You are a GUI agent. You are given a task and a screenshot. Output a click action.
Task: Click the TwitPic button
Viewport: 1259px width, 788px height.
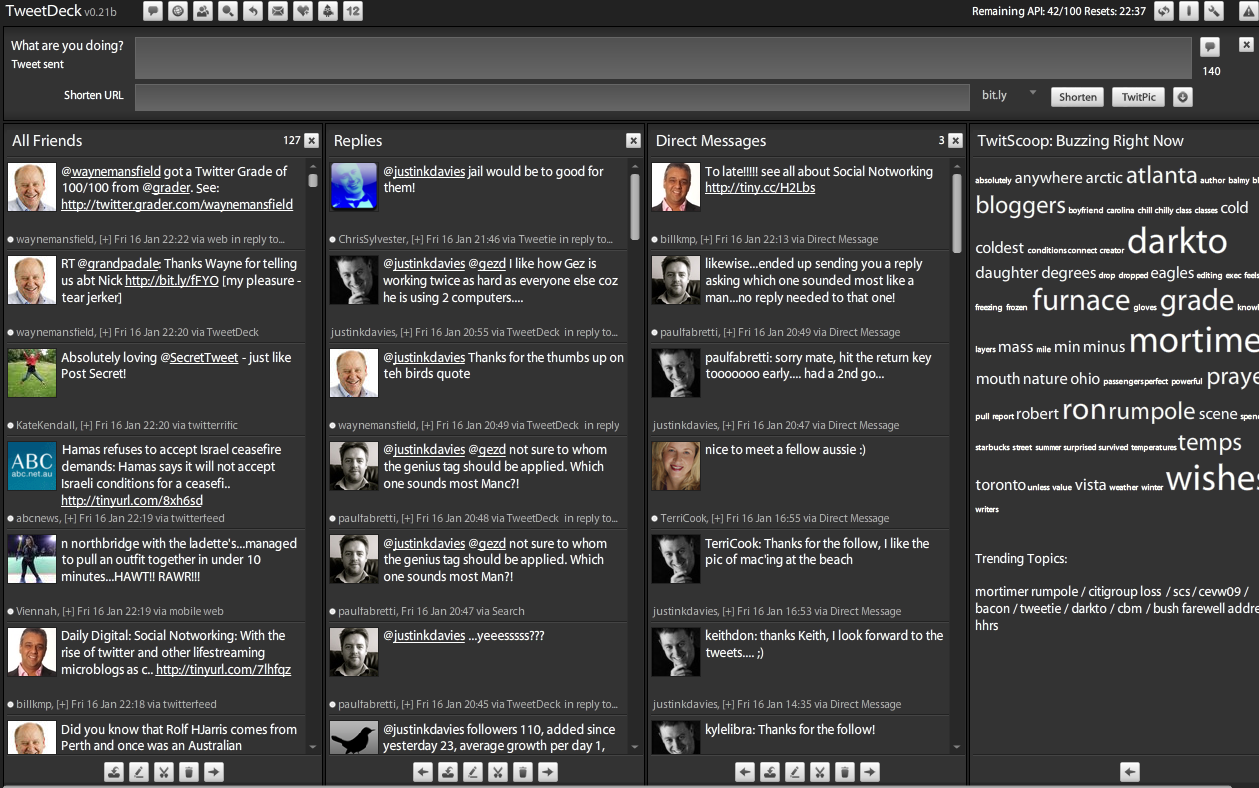tap(1139, 97)
